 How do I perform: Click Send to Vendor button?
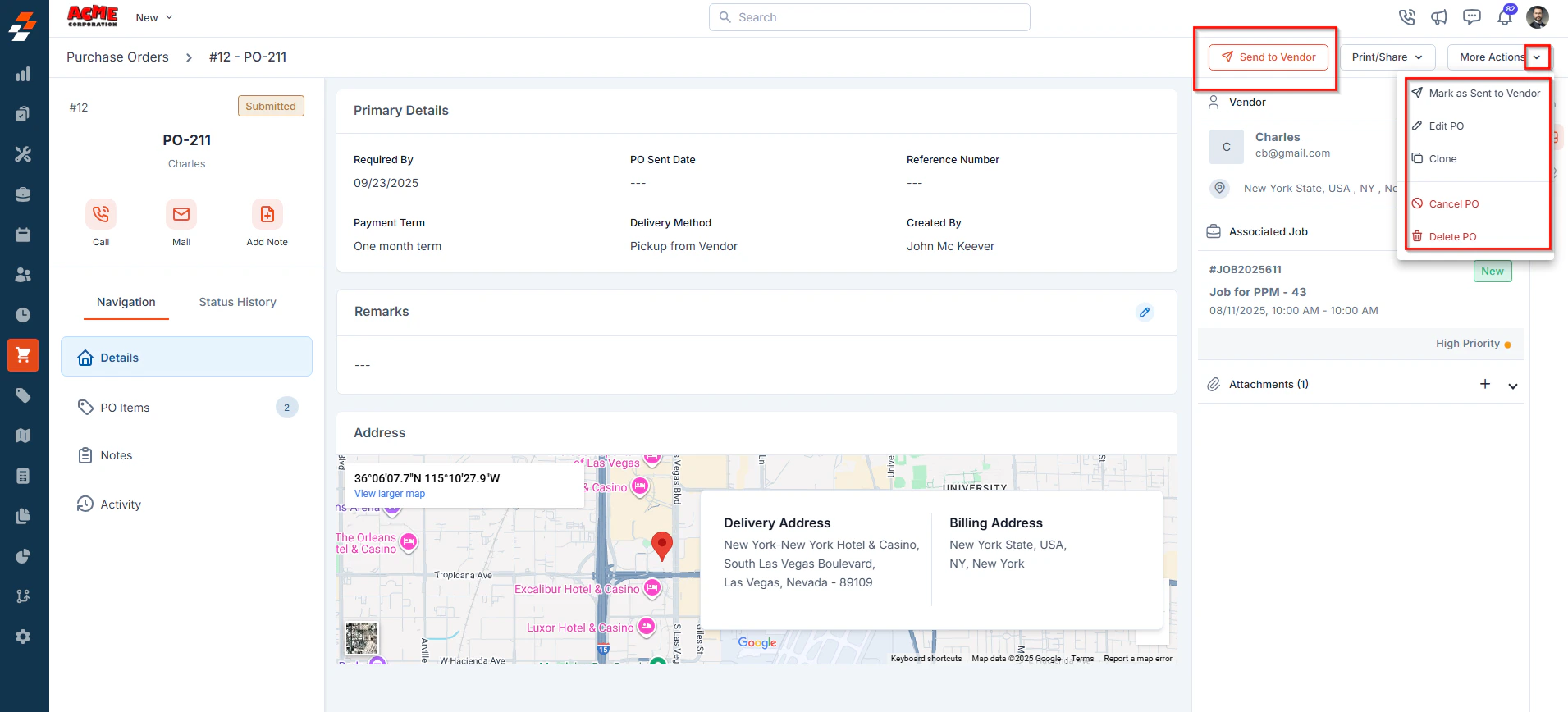tap(1268, 57)
